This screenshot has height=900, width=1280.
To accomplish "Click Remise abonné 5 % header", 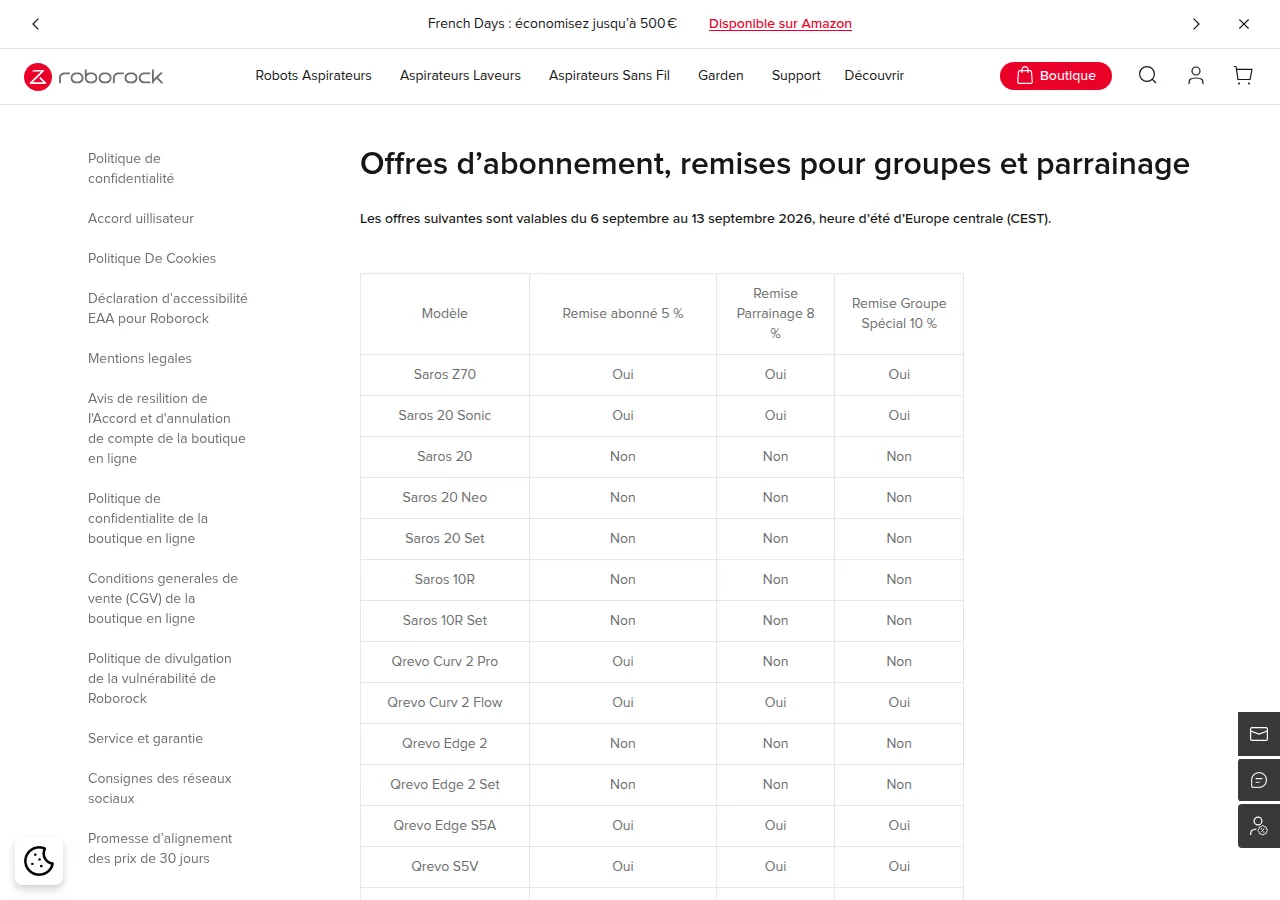I will (x=623, y=313).
